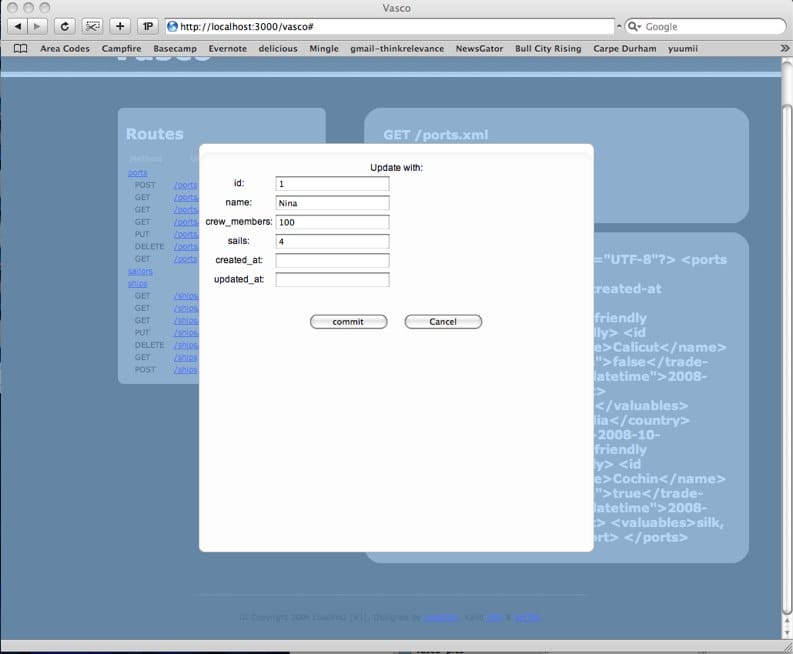Click the sailors route link

pyautogui.click(x=140, y=271)
